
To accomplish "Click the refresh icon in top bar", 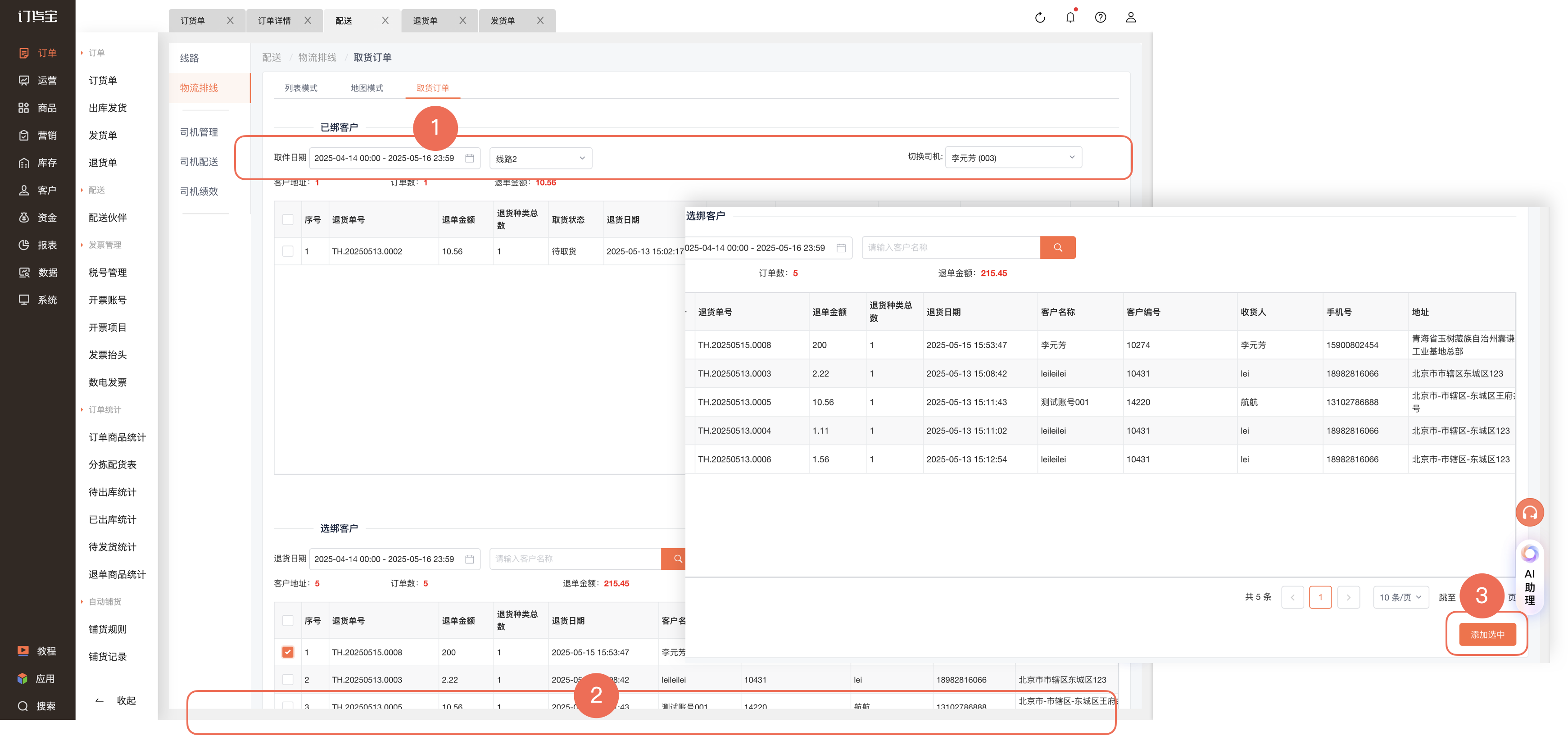I will click(1040, 18).
